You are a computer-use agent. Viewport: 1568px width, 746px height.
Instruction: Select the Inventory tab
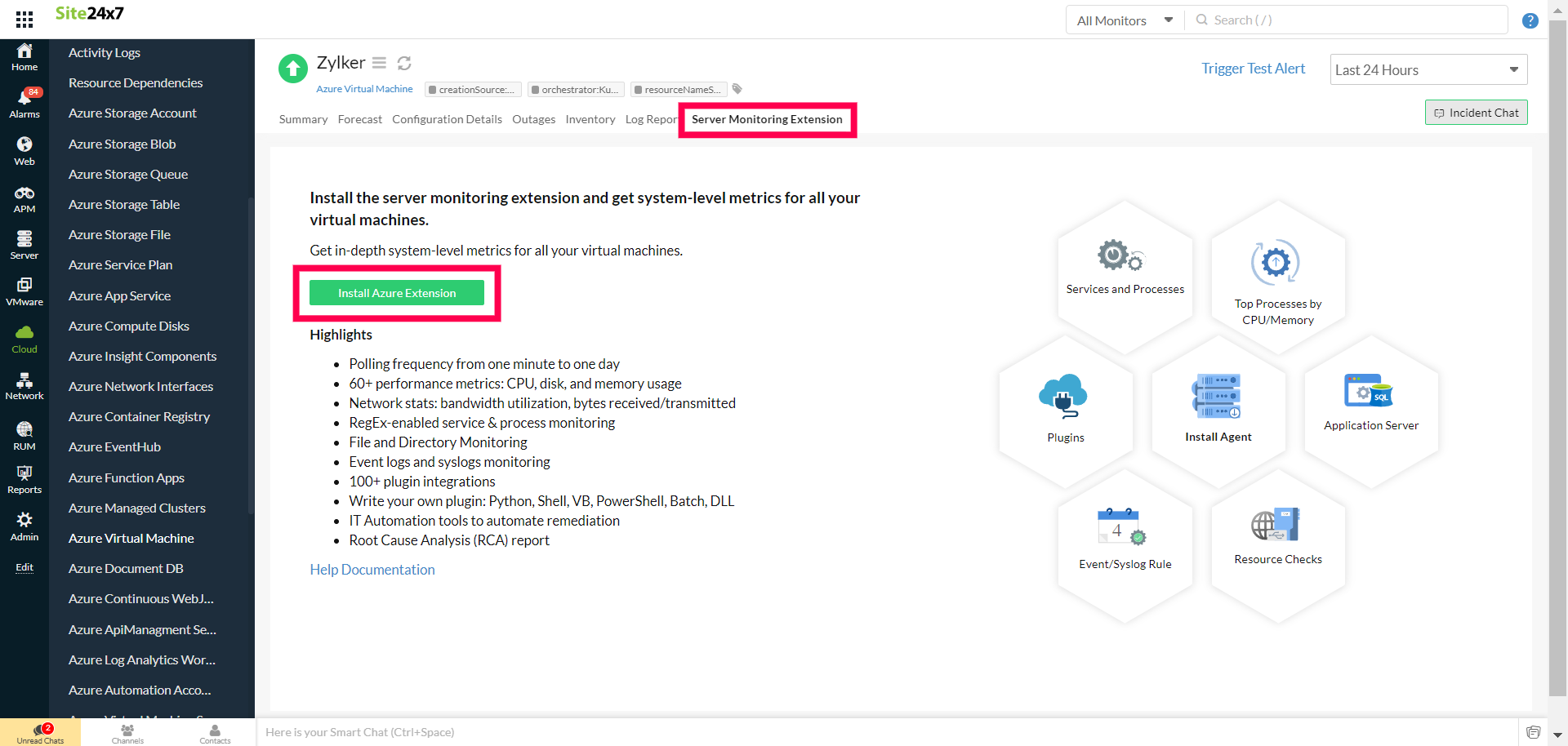[x=590, y=119]
